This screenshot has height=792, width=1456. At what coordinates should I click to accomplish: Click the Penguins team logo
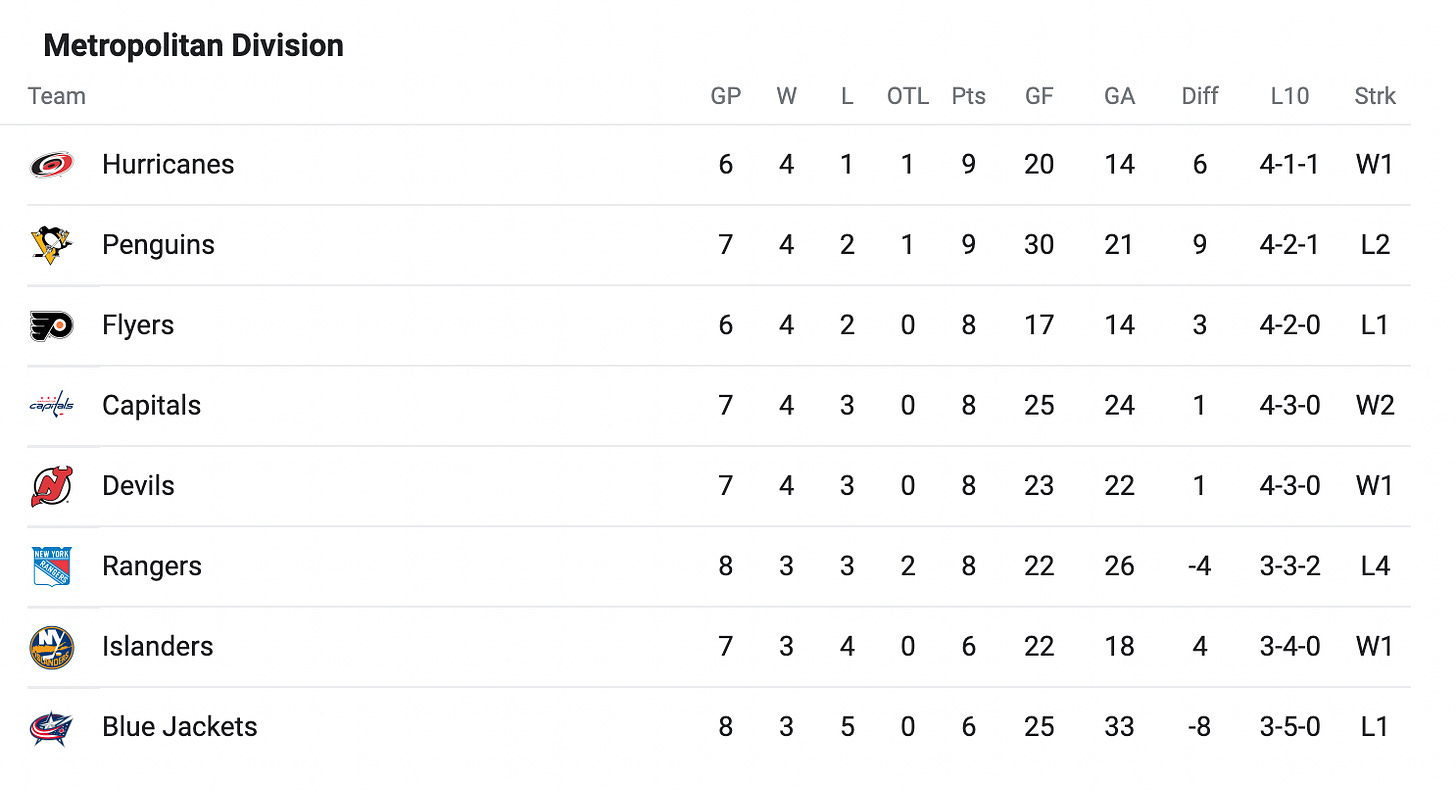pos(51,245)
